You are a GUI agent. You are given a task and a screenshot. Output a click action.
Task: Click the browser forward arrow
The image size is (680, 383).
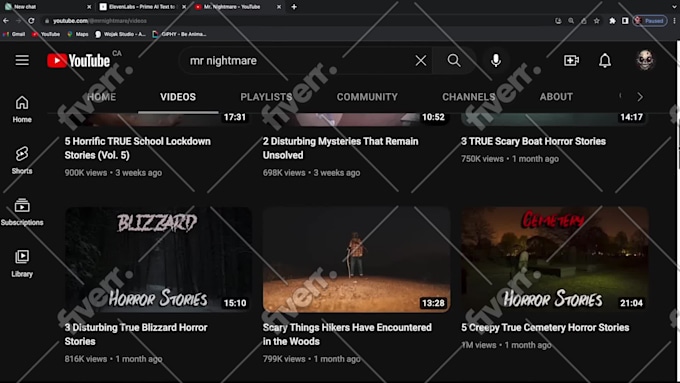18,20
